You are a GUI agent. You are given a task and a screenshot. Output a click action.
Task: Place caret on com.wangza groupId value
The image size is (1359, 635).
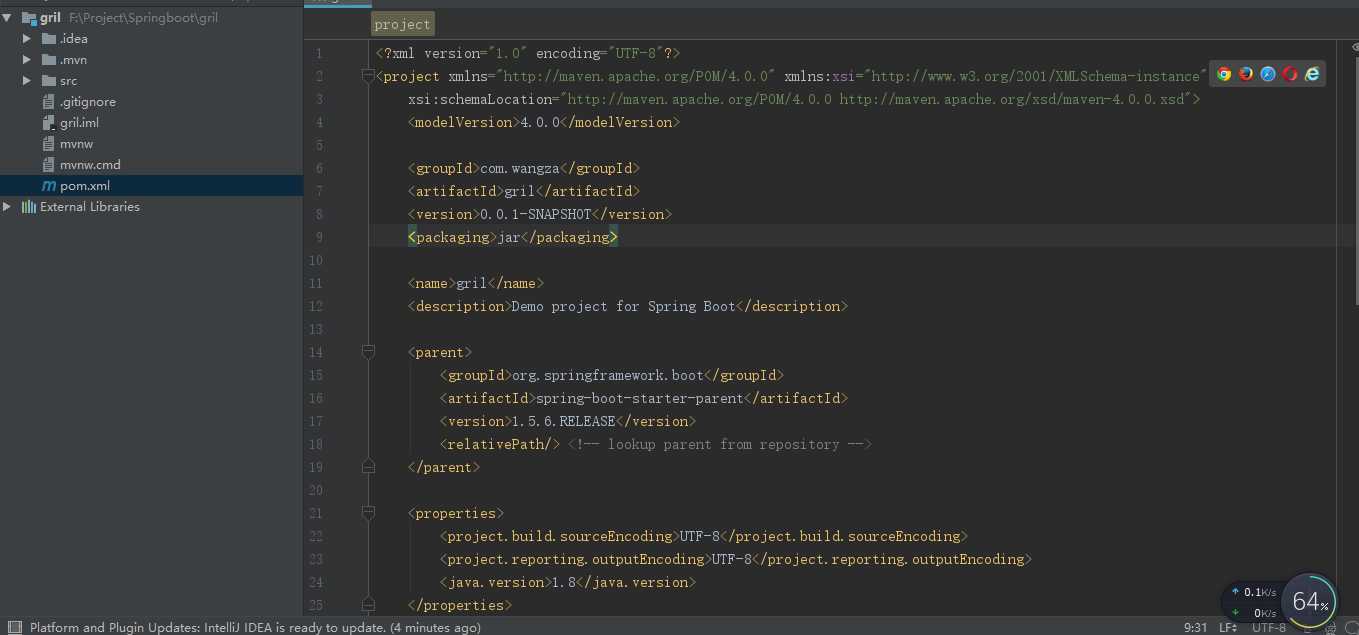click(519, 168)
